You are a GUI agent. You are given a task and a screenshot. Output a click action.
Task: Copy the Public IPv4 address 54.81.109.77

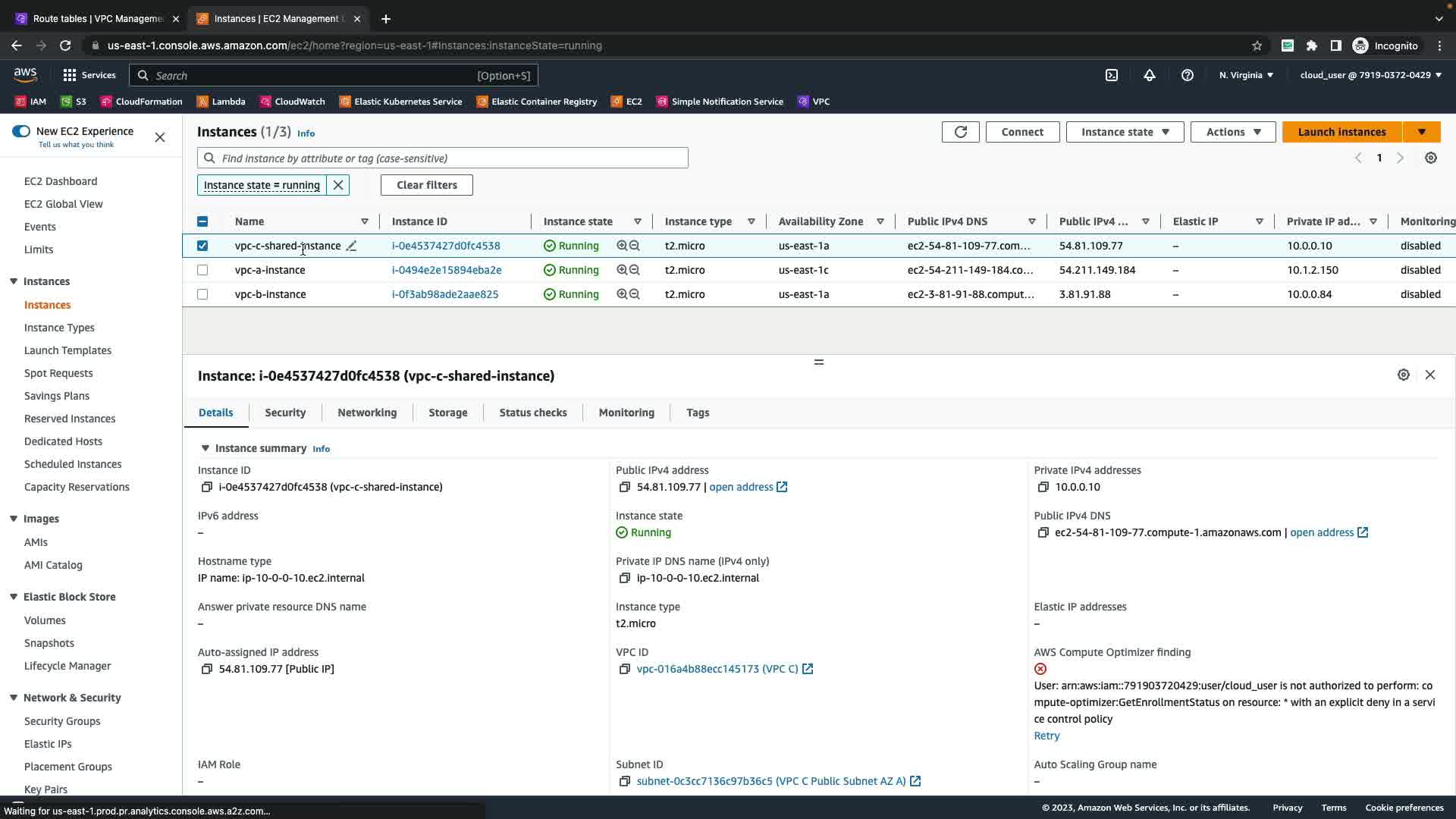(x=624, y=487)
